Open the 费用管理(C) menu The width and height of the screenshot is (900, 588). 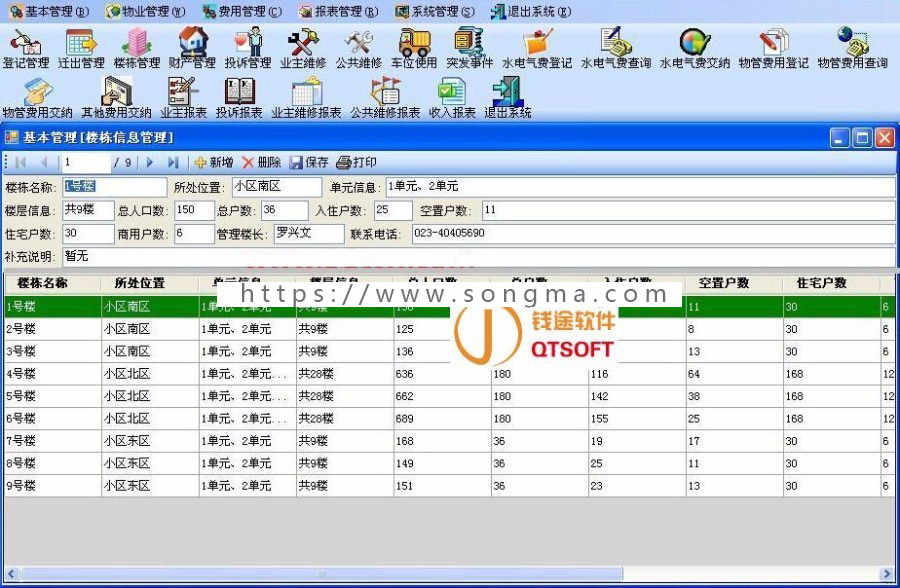tap(242, 11)
